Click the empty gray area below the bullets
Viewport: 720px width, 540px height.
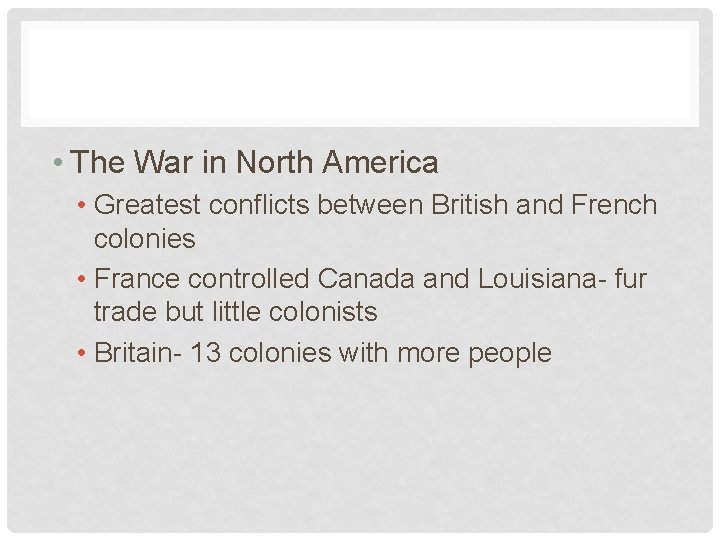360,450
